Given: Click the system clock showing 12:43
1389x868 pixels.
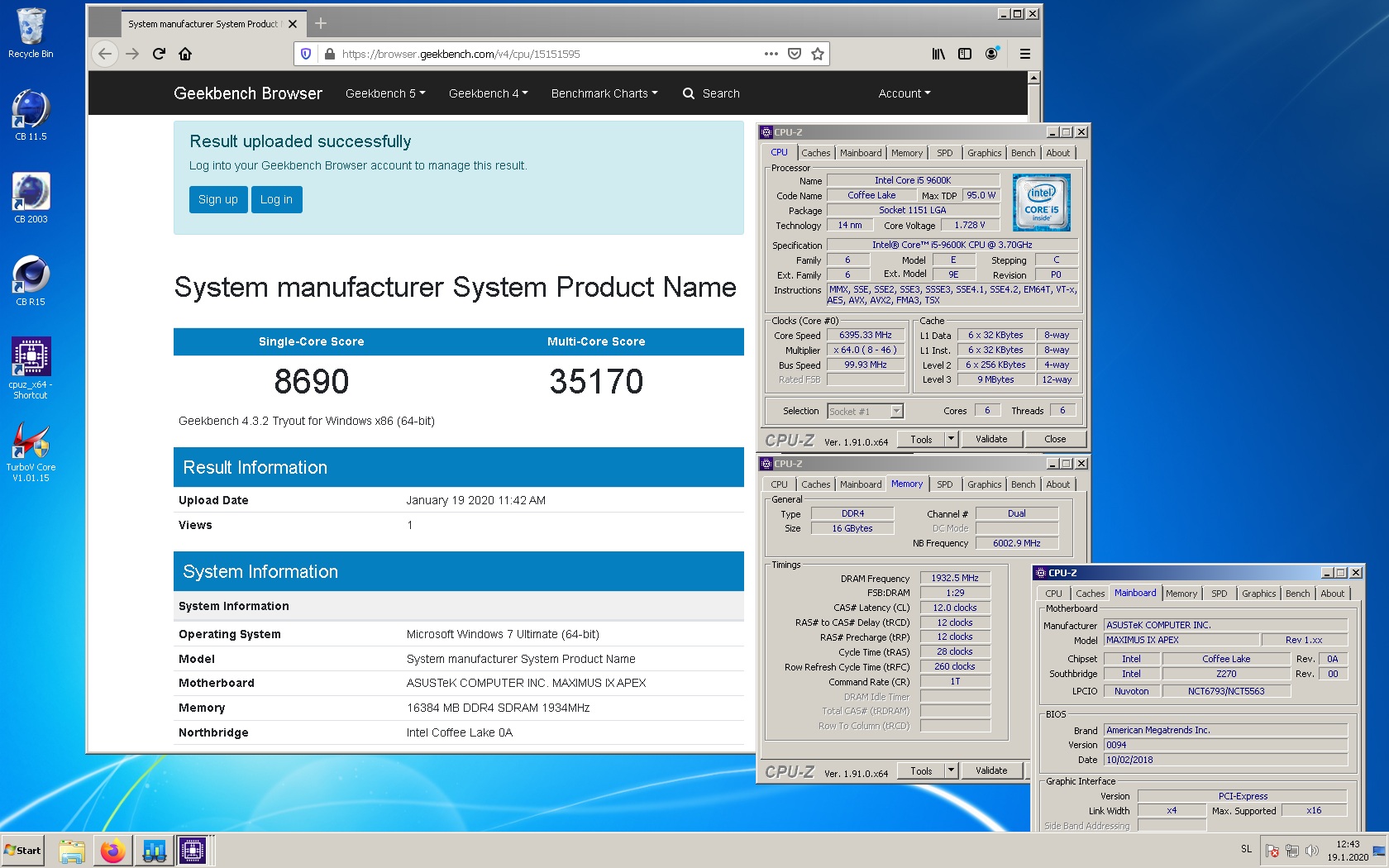Looking at the screenshot, I should coord(1348,851).
